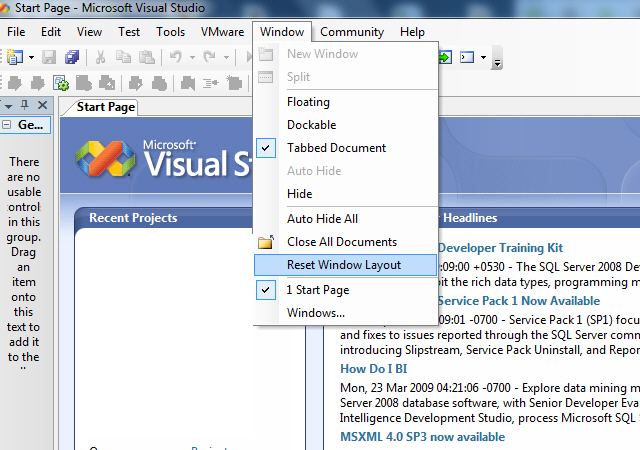Click the Visual Studio title bar icon
Image resolution: width=640 pixels, height=450 pixels.
point(4,8)
